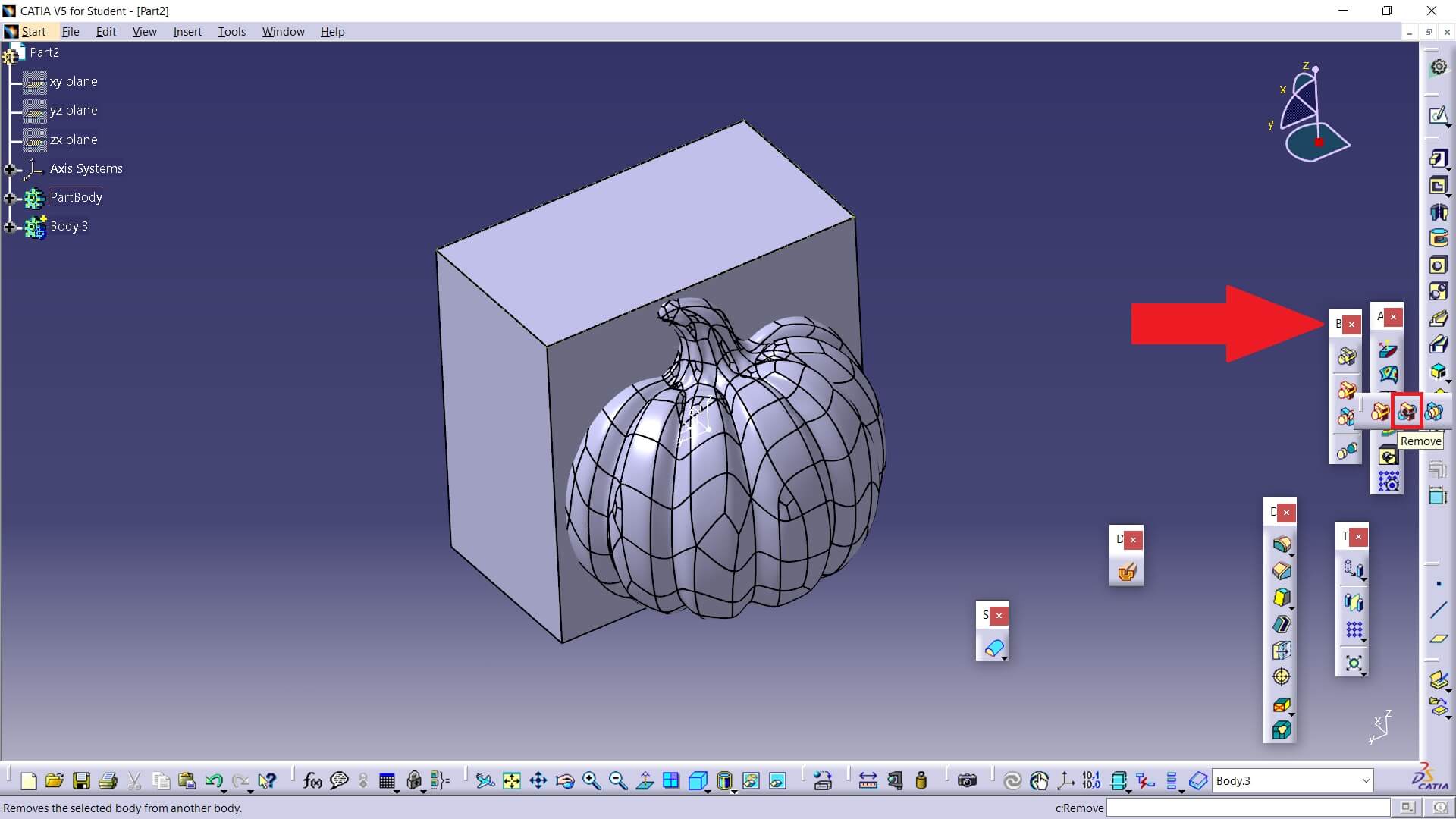Open the File menu
The image size is (1456, 819).
pos(71,31)
